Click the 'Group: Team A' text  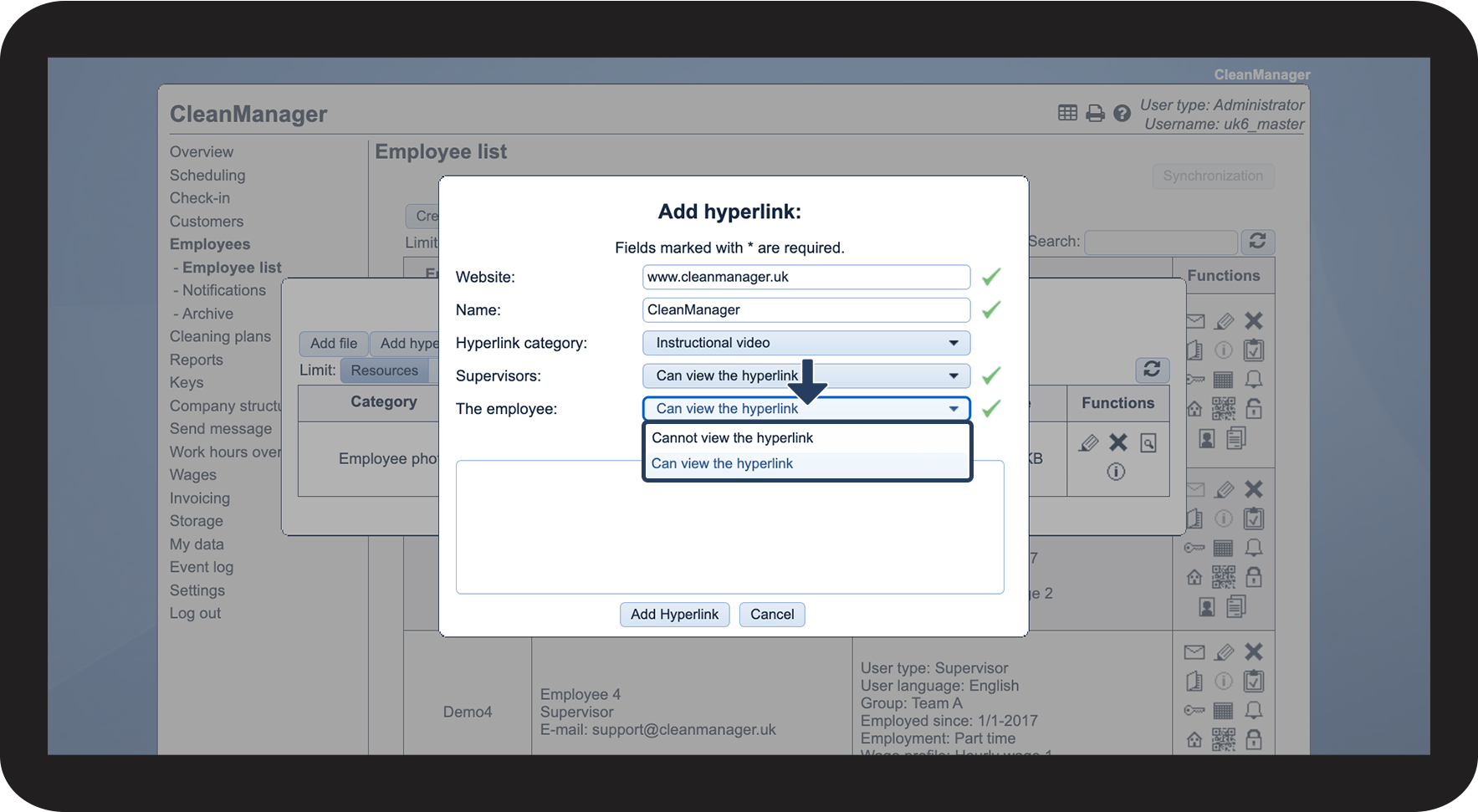[912, 703]
